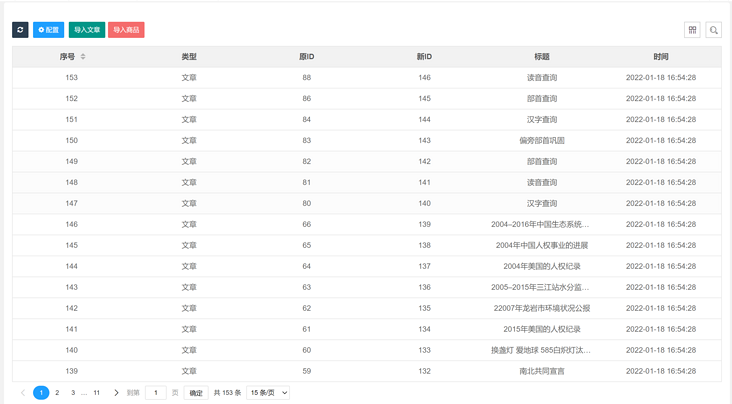Click 读音查询 title in row 148
Screen dimensions: 732x404
[x=542, y=183]
